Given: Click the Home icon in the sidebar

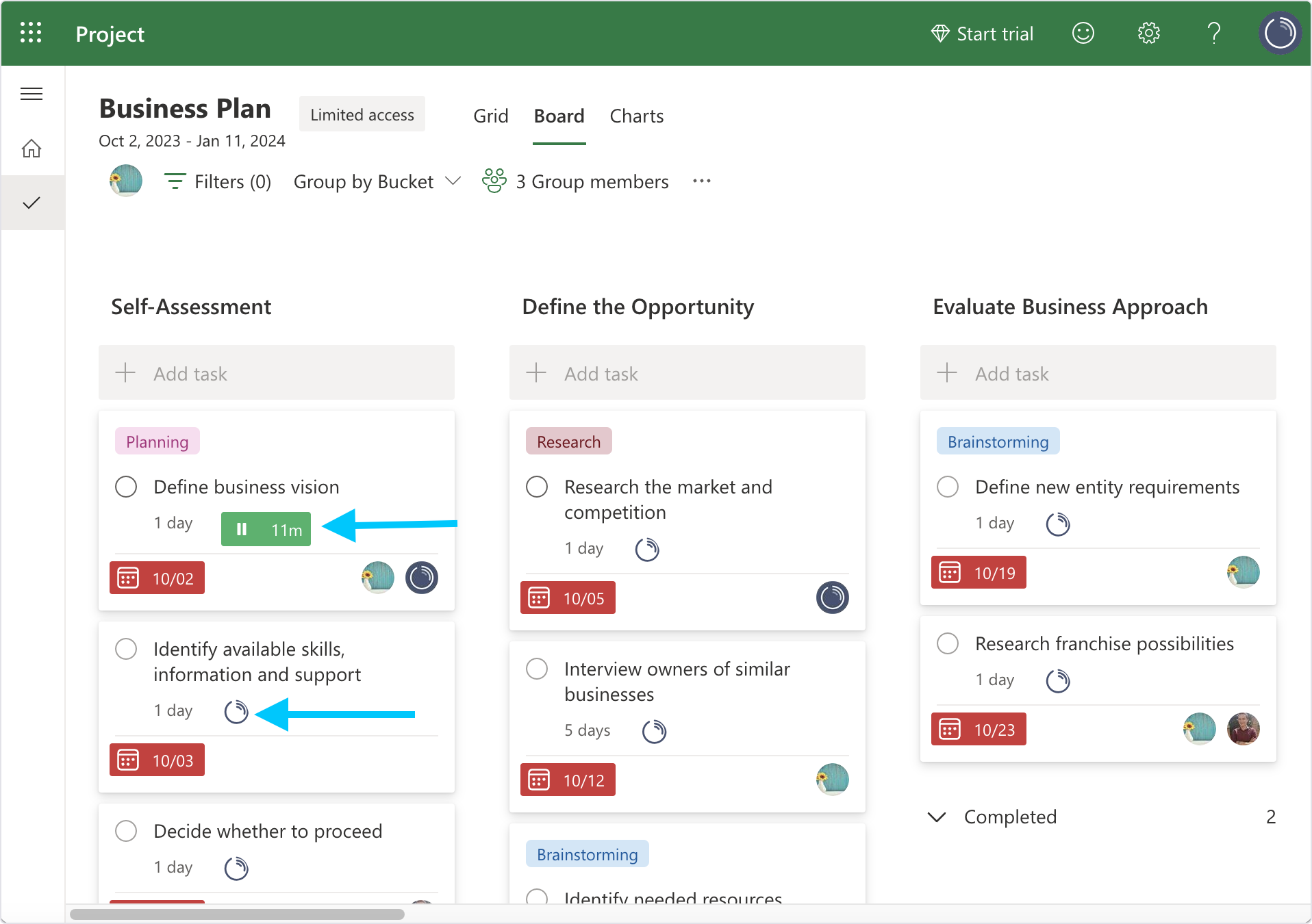Looking at the screenshot, I should click(x=31, y=148).
